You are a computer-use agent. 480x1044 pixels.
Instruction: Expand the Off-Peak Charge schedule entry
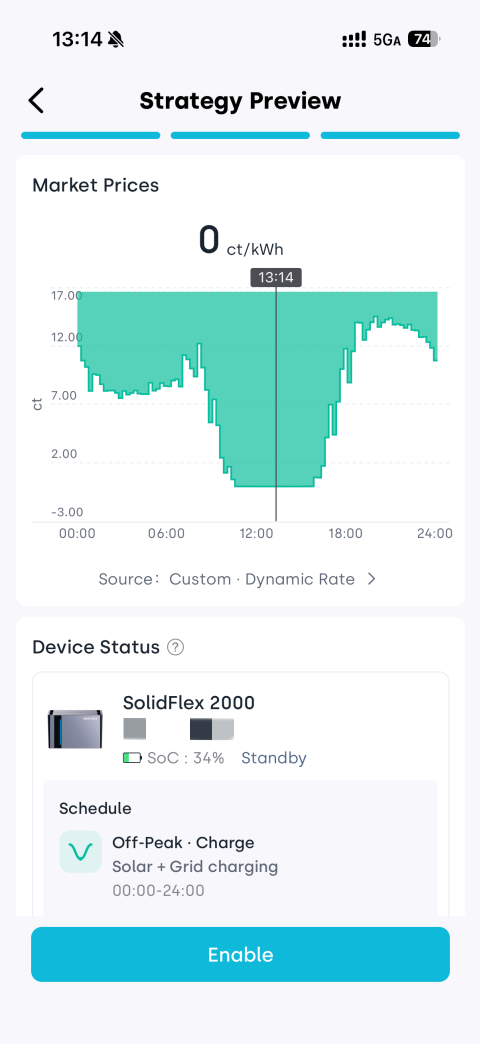(x=240, y=862)
